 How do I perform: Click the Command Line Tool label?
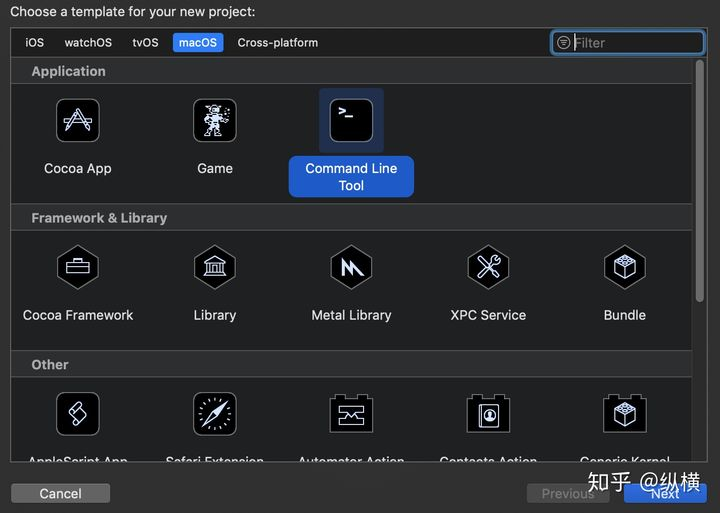[x=351, y=177]
